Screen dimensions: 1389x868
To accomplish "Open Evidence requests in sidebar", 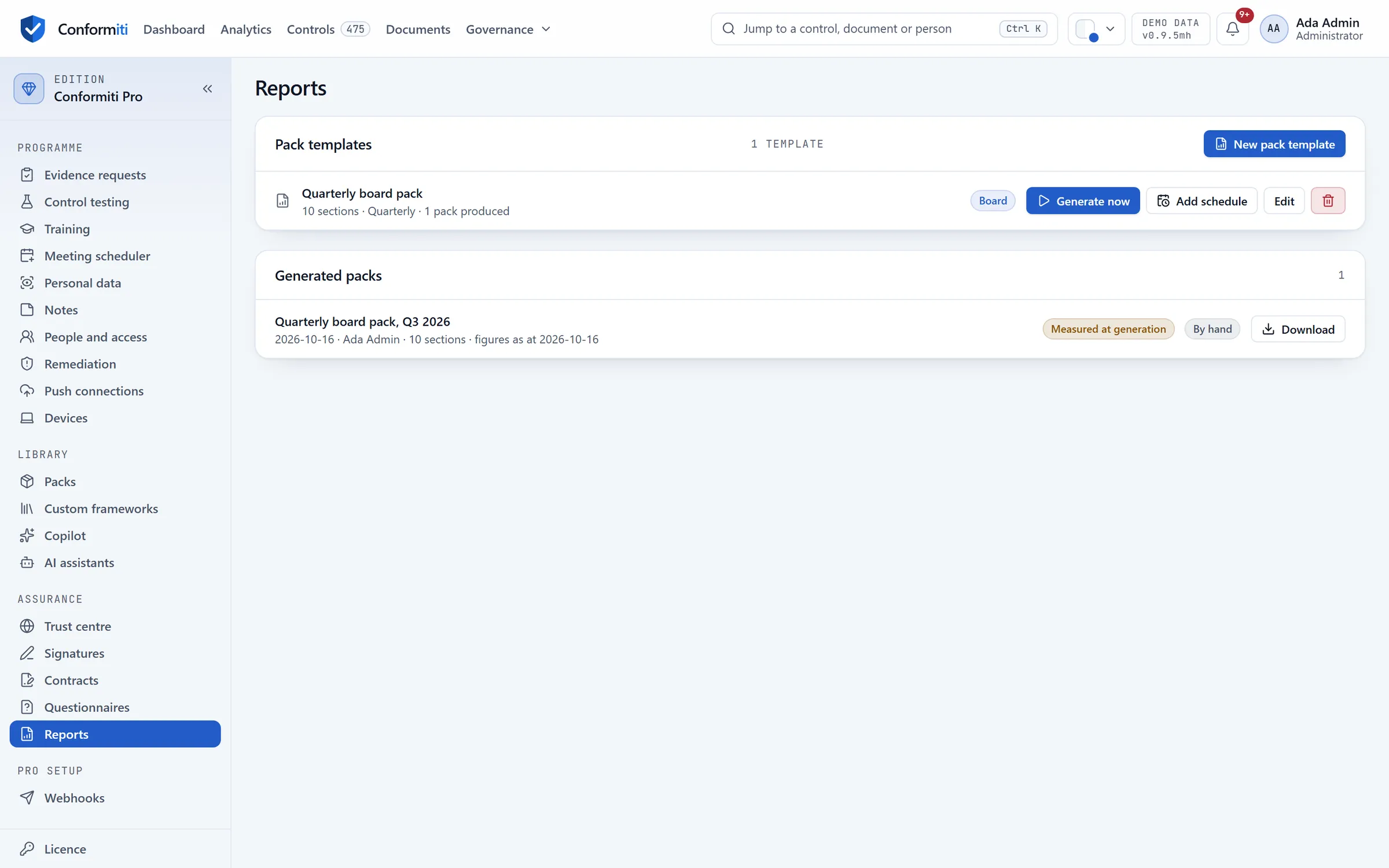I will [x=115, y=175].
